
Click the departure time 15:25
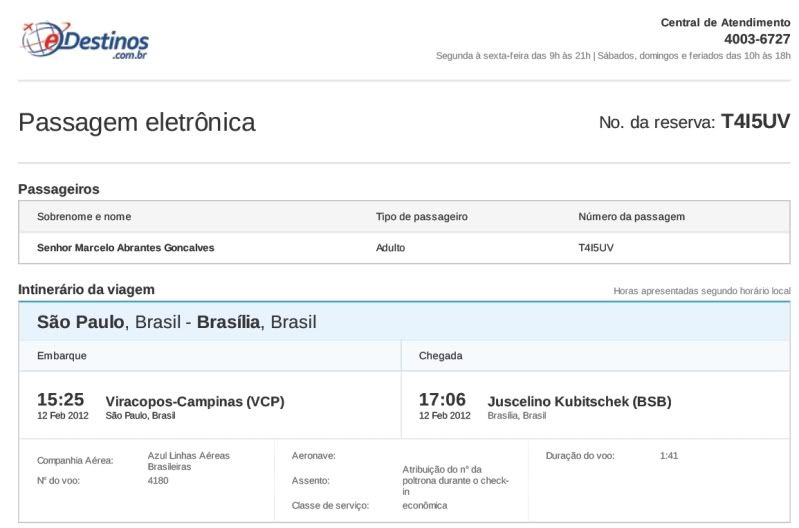tap(60, 399)
